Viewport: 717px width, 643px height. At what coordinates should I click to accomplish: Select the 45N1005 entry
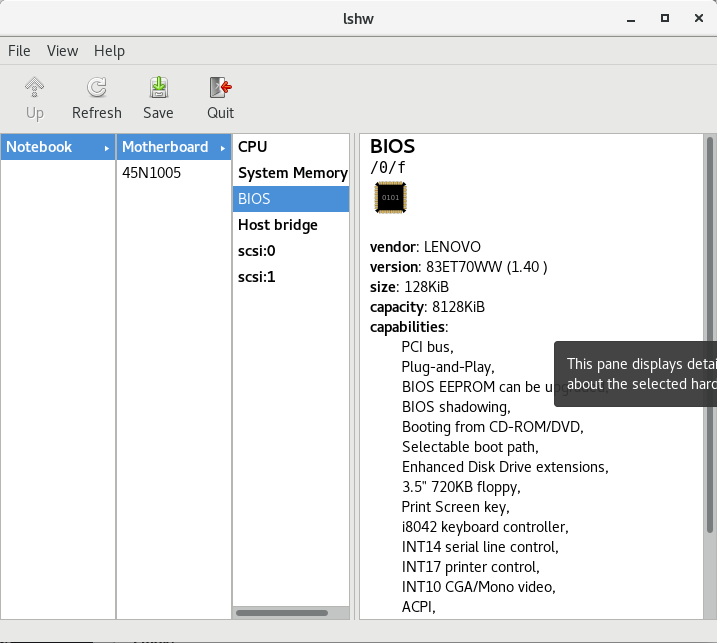173,173
